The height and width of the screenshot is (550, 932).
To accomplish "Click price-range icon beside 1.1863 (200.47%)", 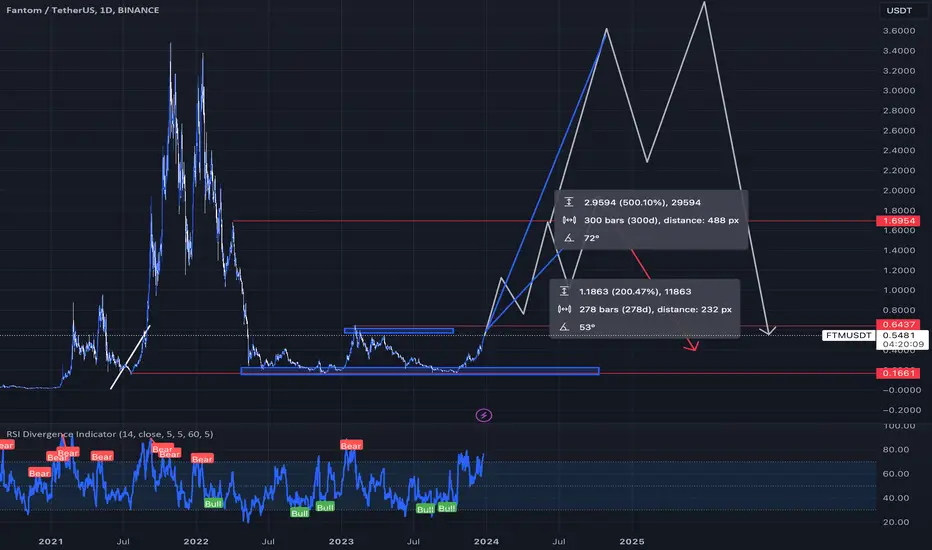I will click(x=564, y=291).
